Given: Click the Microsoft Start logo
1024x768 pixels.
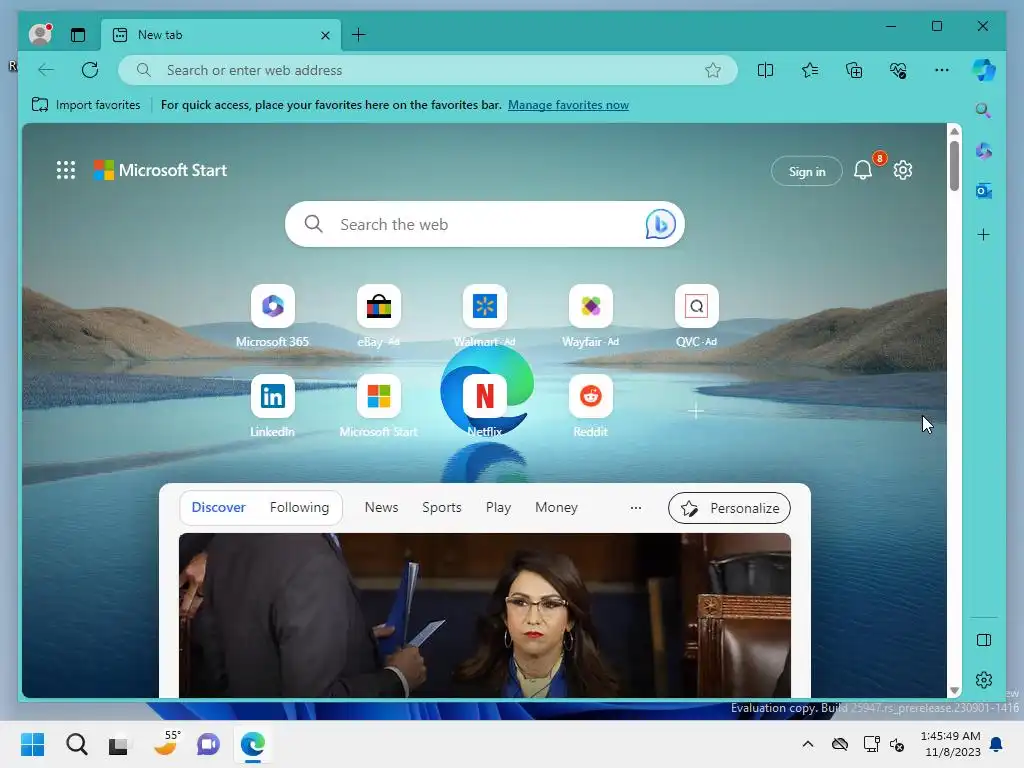Looking at the screenshot, I should pyautogui.click(x=160, y=170).
